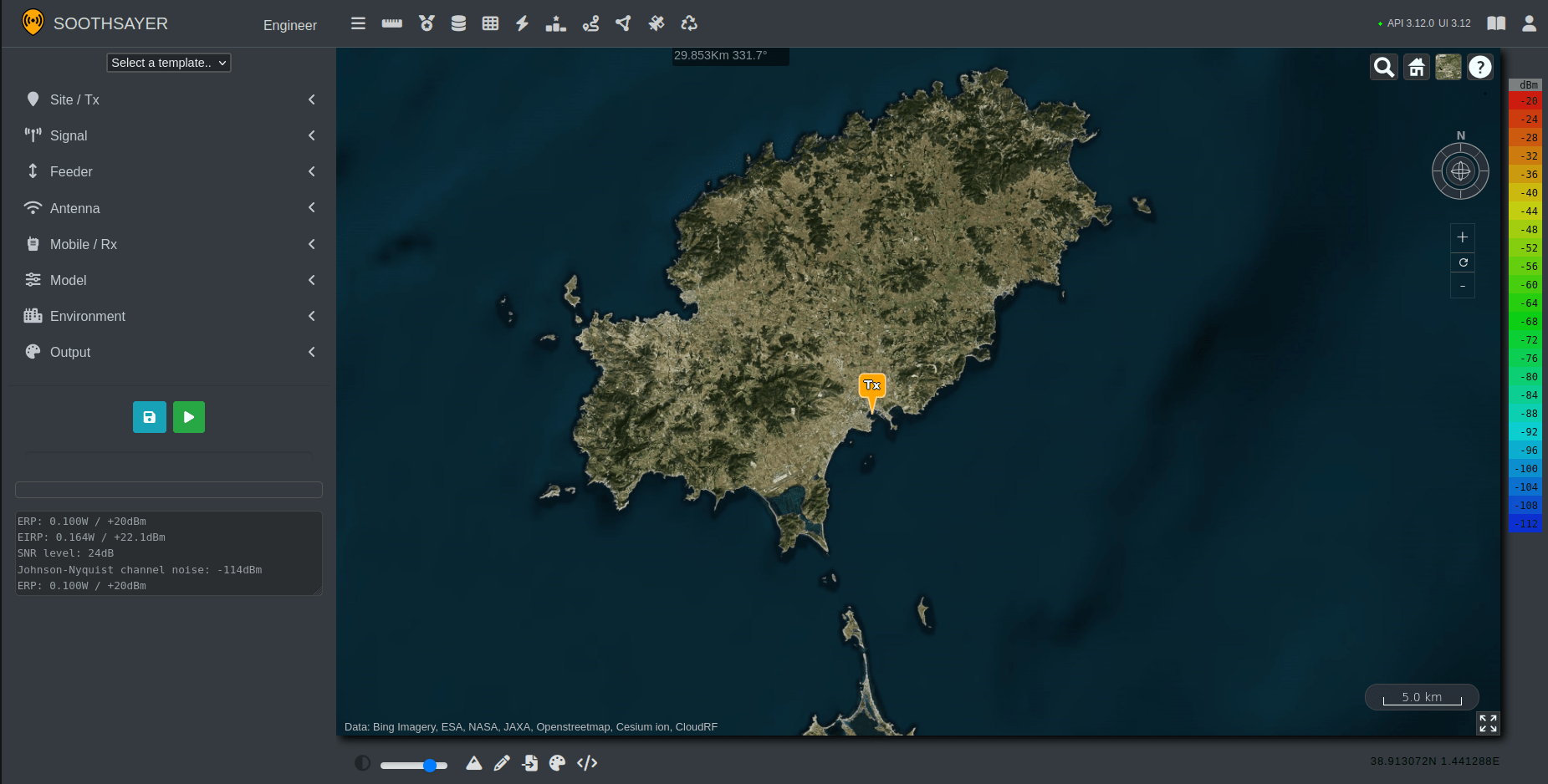The height and width of the screenshot is (784, 1548).
Task: Toggle the terrain triangle display option
Action: point(474,763)
